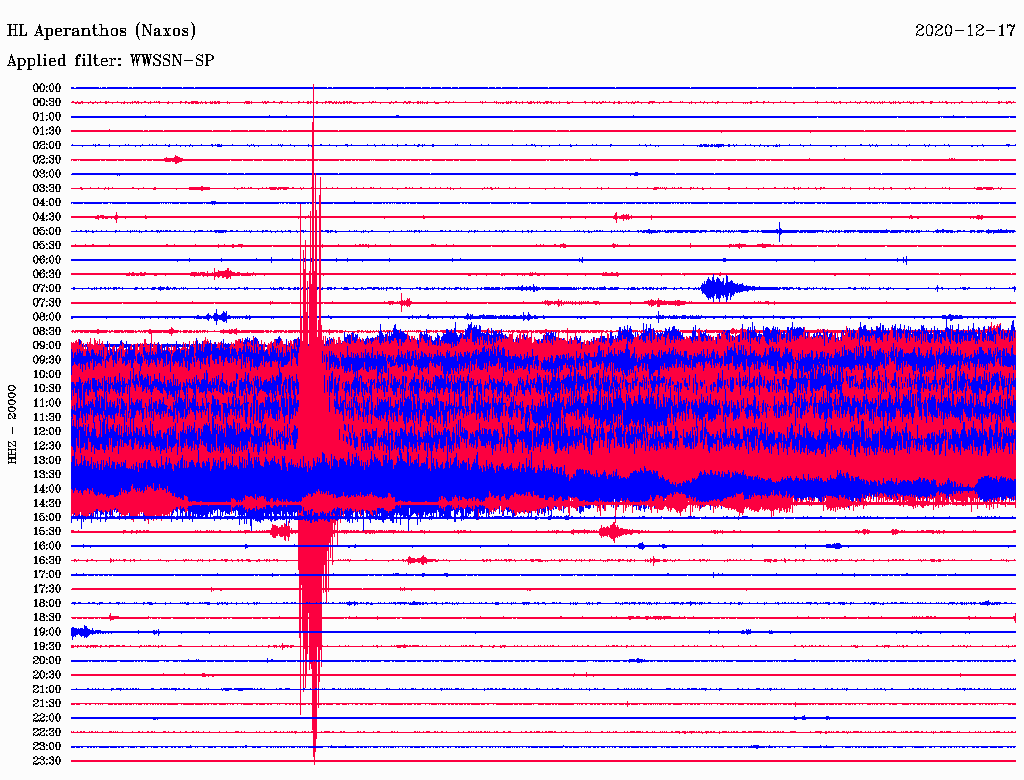1024x780 pixels.
Task: Select the 09:30 time label
Action: 47,360
